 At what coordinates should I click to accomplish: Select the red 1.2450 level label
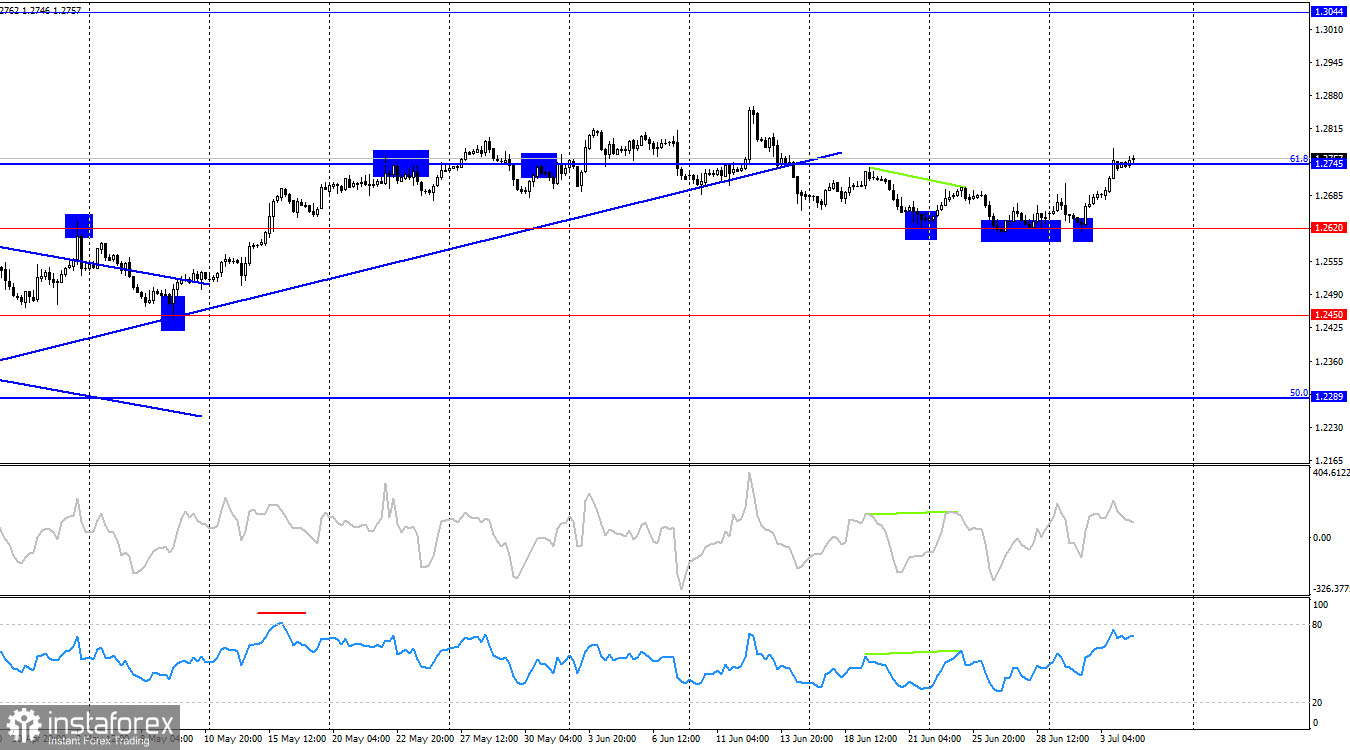click(x=1328, y=315)
